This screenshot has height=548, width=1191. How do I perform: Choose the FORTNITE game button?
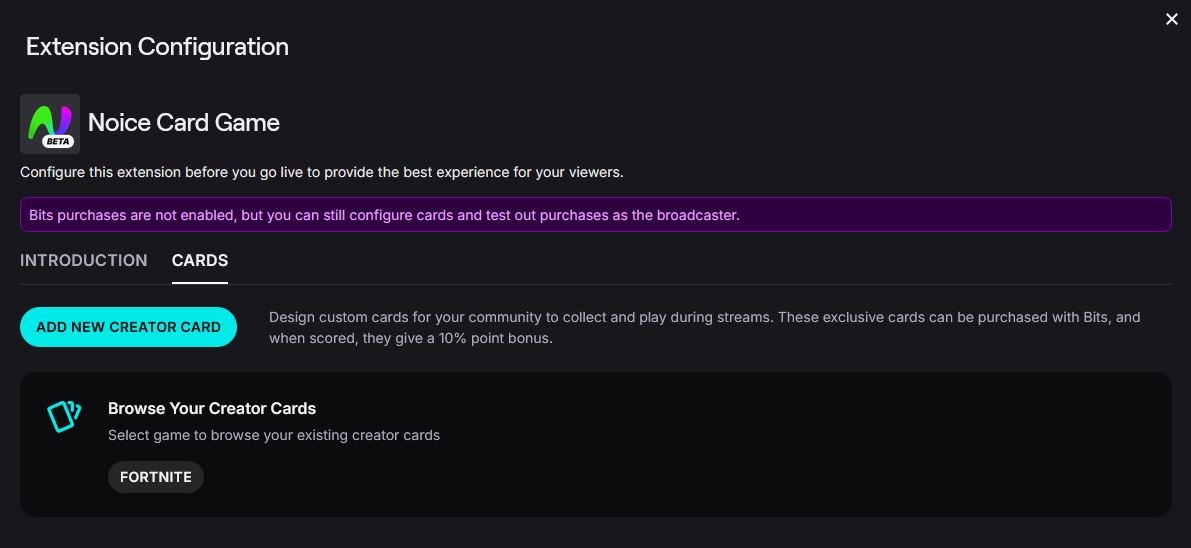click(x=156, y=477)
